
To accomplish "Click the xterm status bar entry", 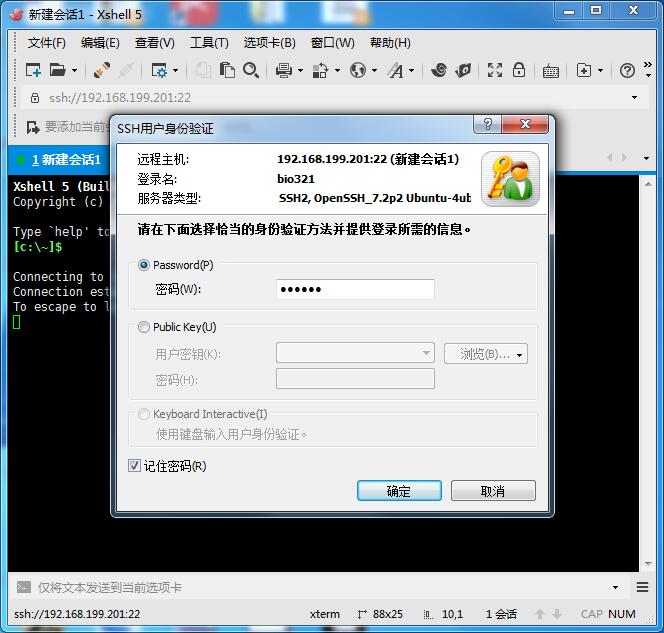I will pos(324,614).
